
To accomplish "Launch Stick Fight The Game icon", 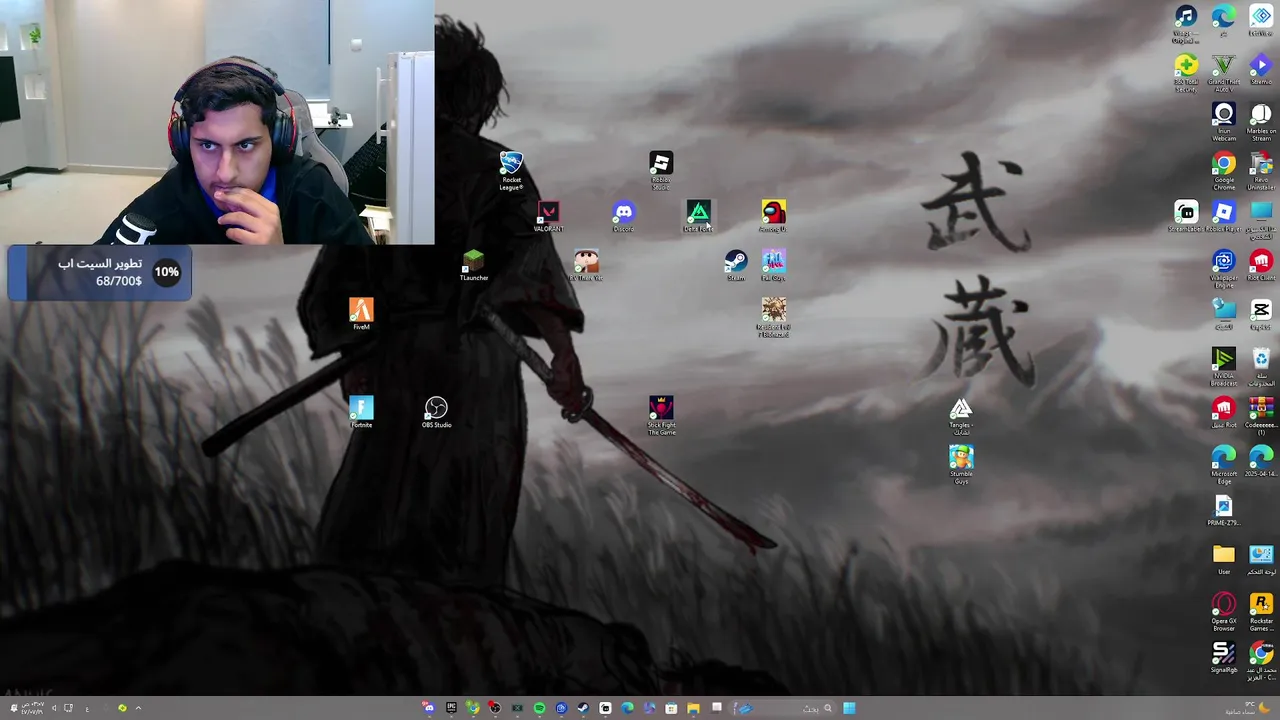I will pos(661,415).
